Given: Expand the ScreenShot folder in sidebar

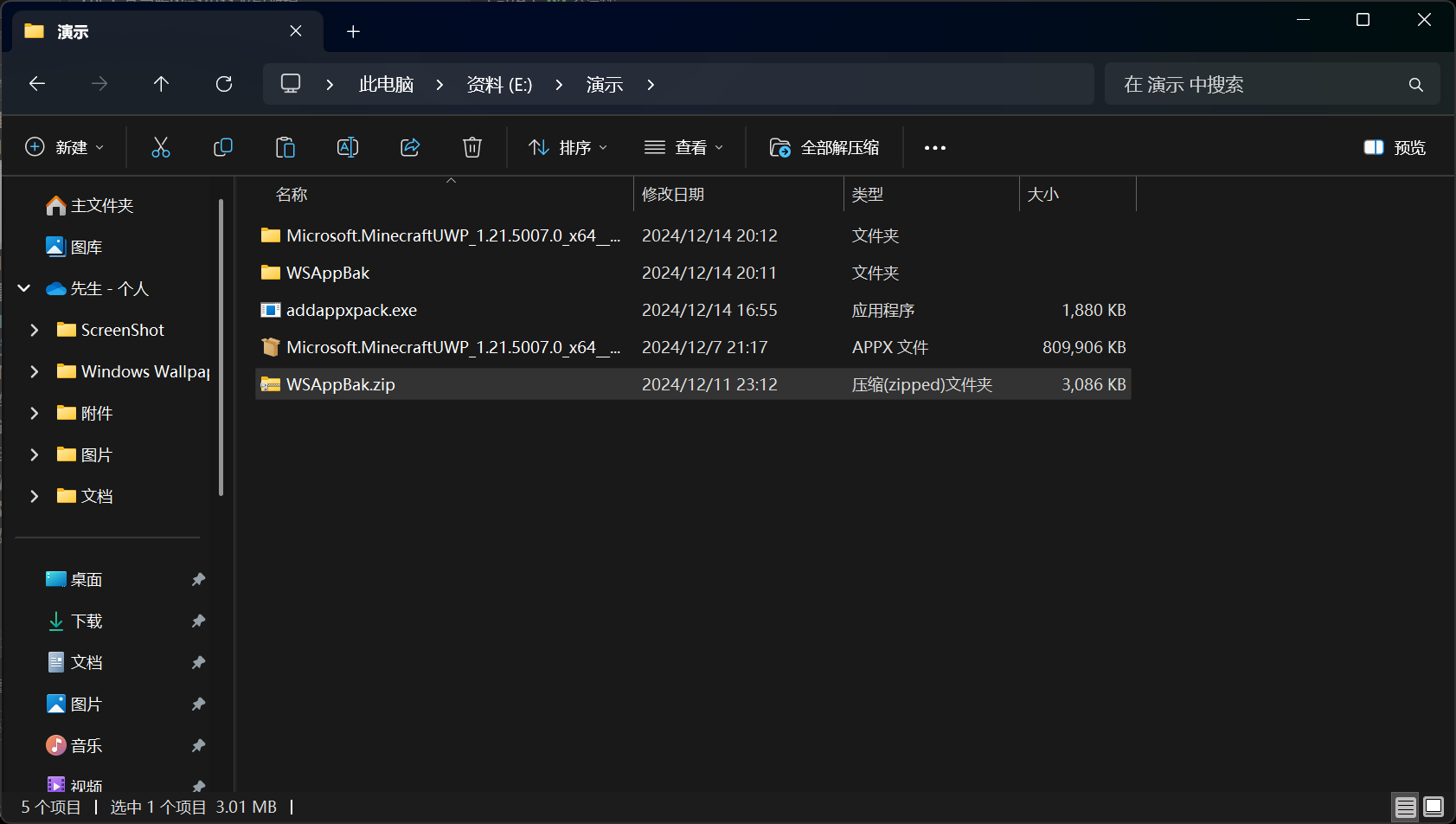Looking at the screenshot, I should [35, 330].
